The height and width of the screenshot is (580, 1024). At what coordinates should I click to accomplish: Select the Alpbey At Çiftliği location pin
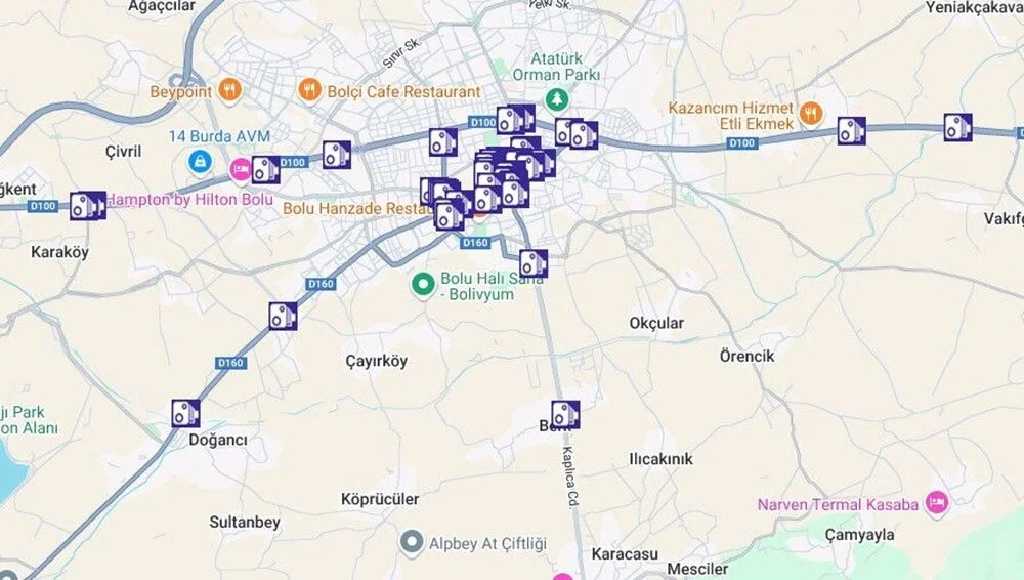[411, 541]
